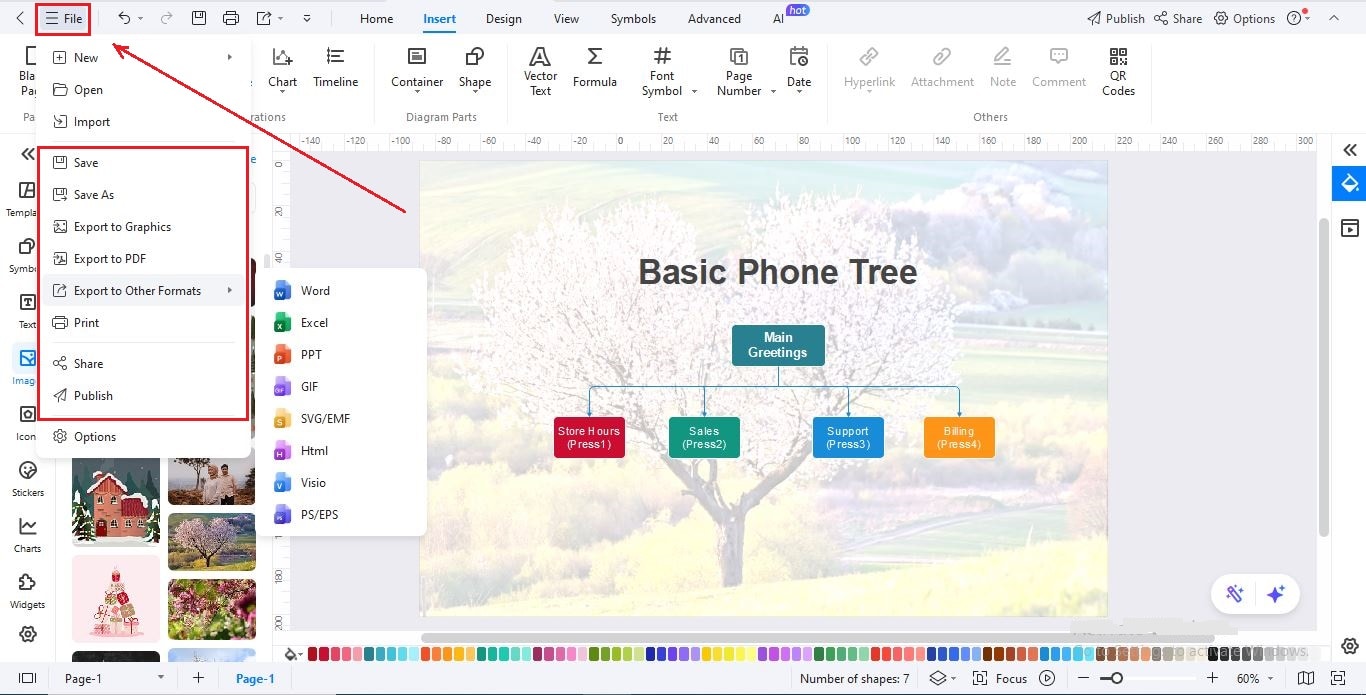Insert QR Codes

pyautogui.click(x=1118, y=71)
